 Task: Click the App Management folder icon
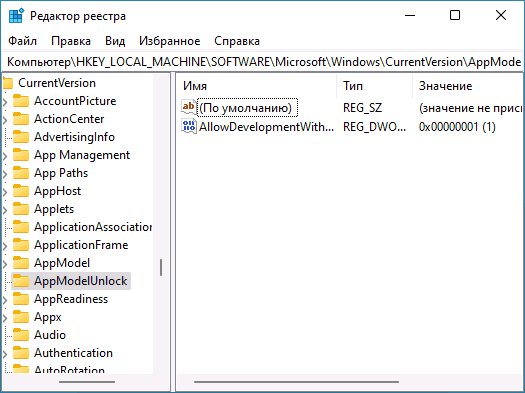point(21,155)
